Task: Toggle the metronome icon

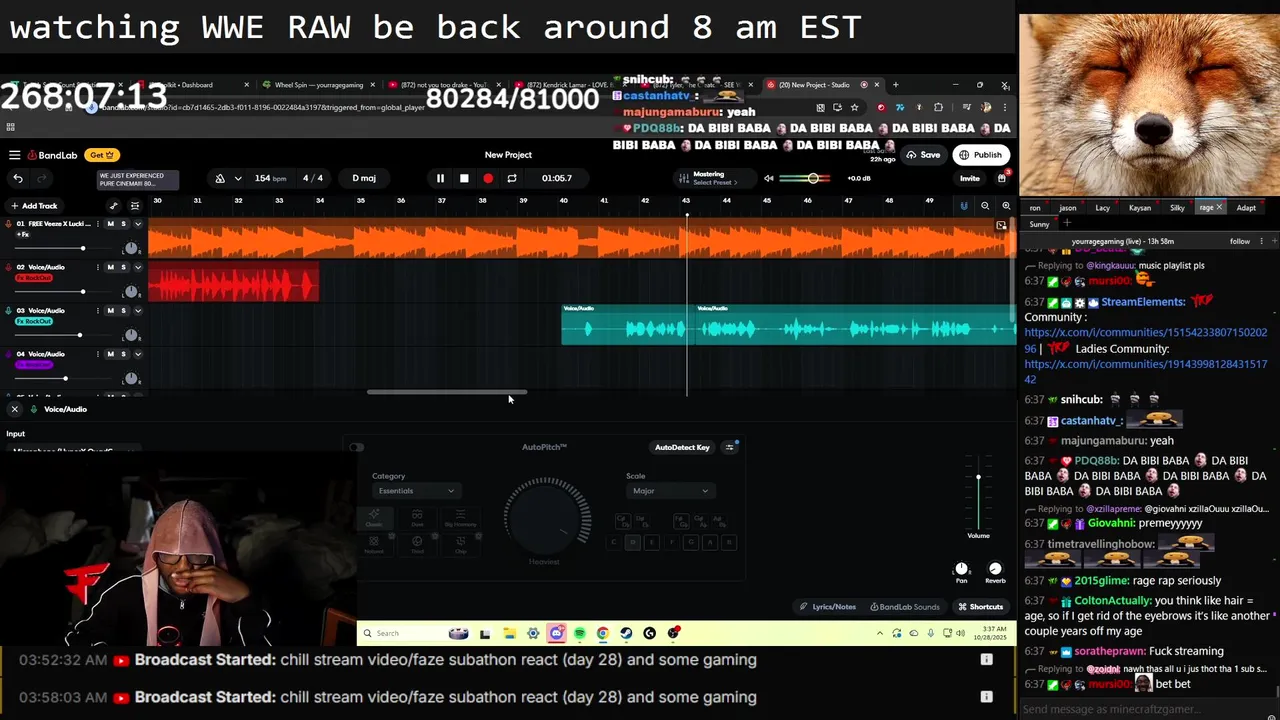Action: point(220,178)
